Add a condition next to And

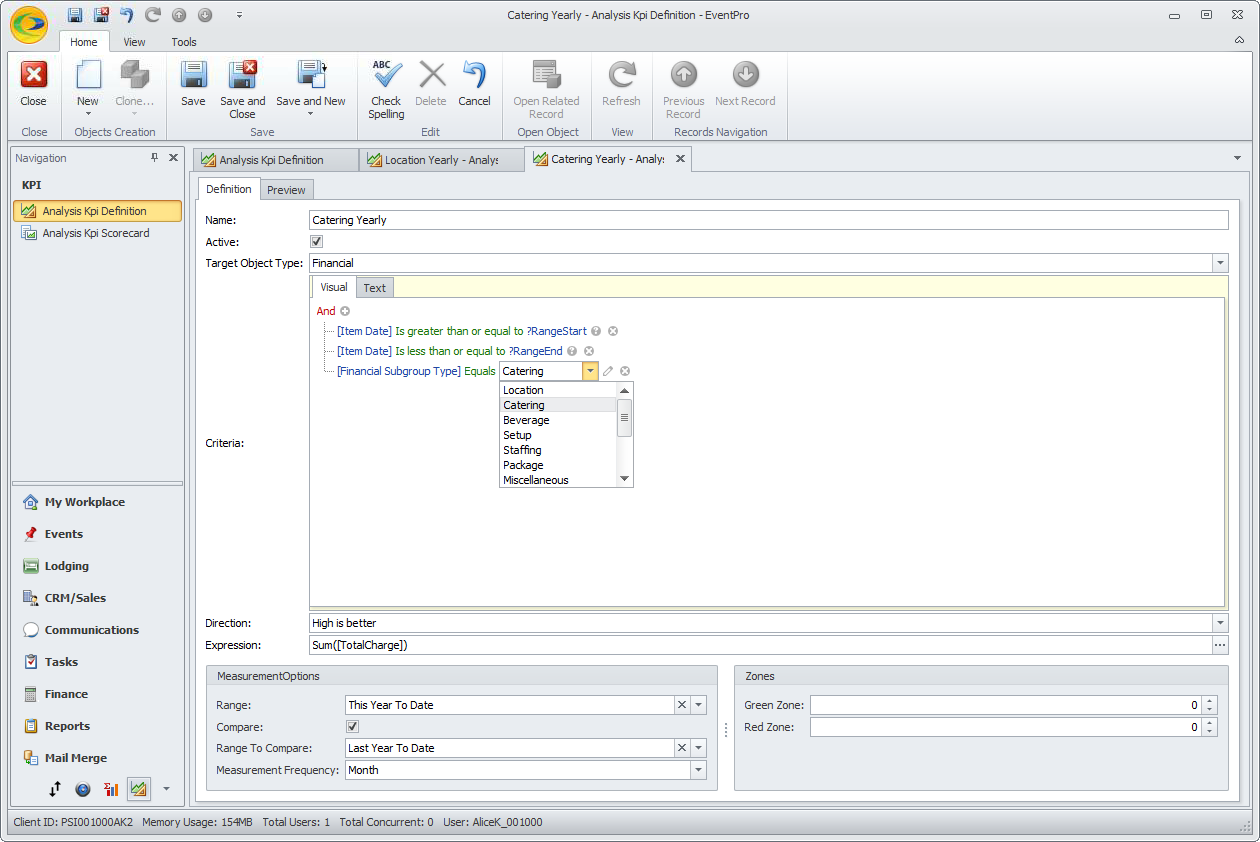coord(345,311)
